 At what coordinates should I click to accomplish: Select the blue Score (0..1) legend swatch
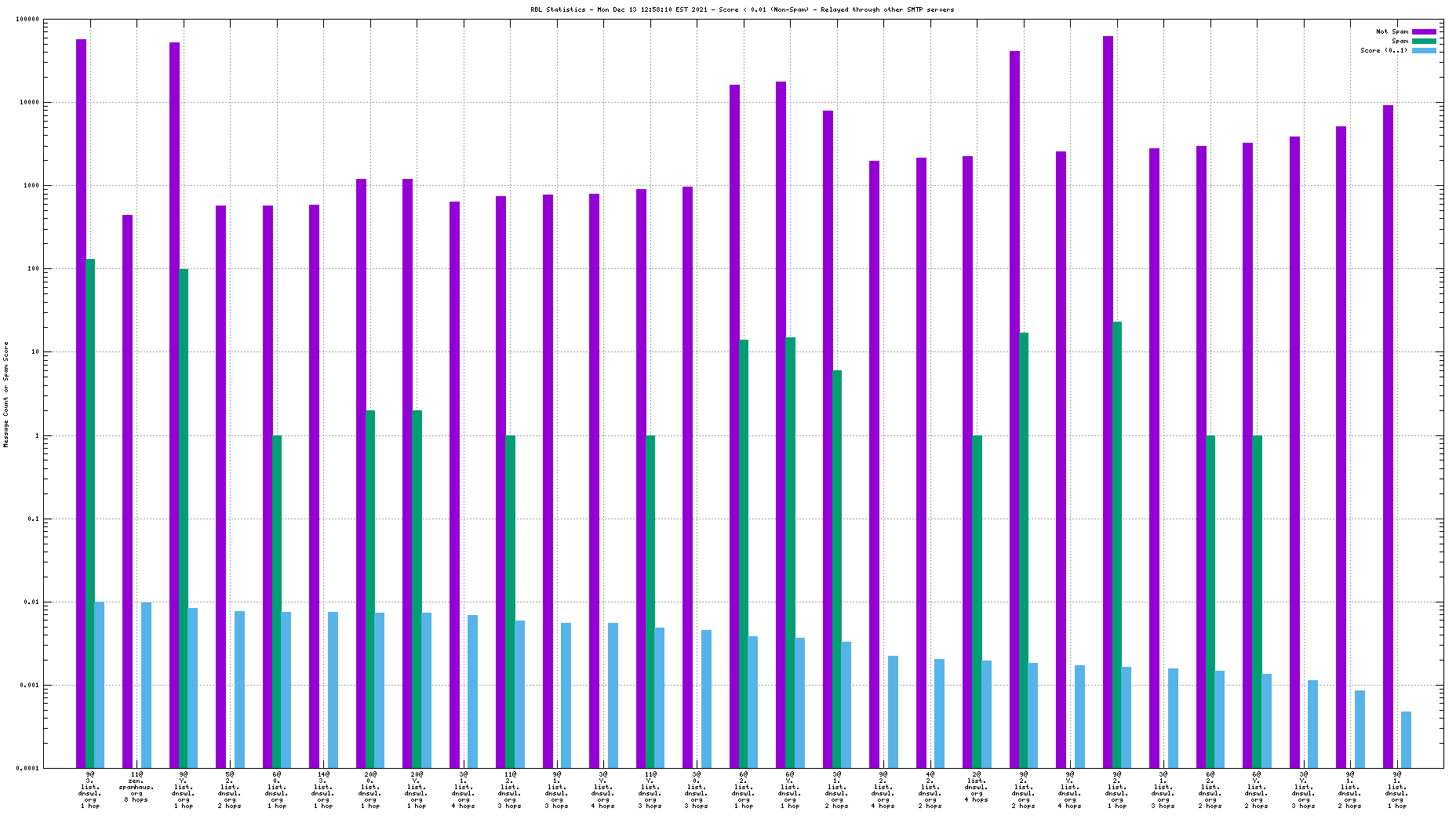click(1424, 50)
